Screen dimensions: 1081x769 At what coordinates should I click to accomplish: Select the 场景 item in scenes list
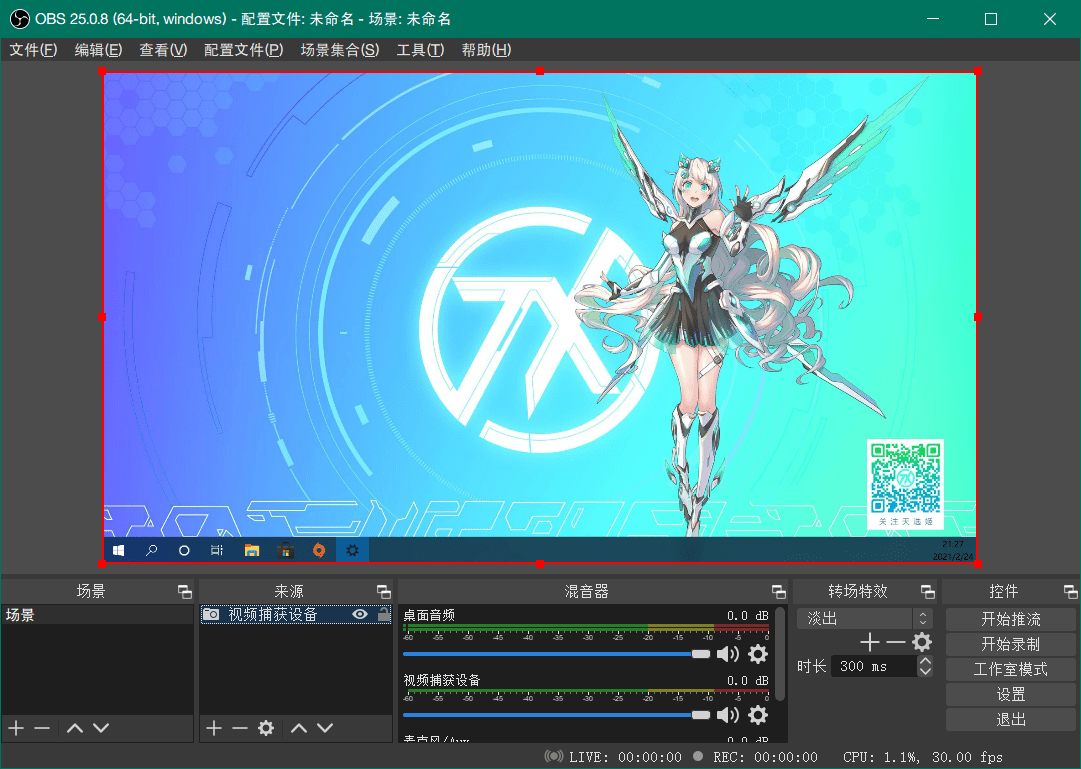pos(97,615)
